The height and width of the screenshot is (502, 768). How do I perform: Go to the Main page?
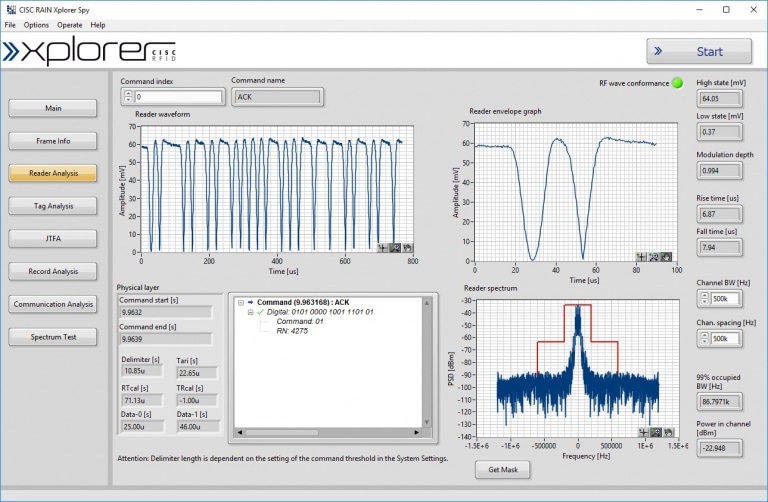tap(53, 108)
